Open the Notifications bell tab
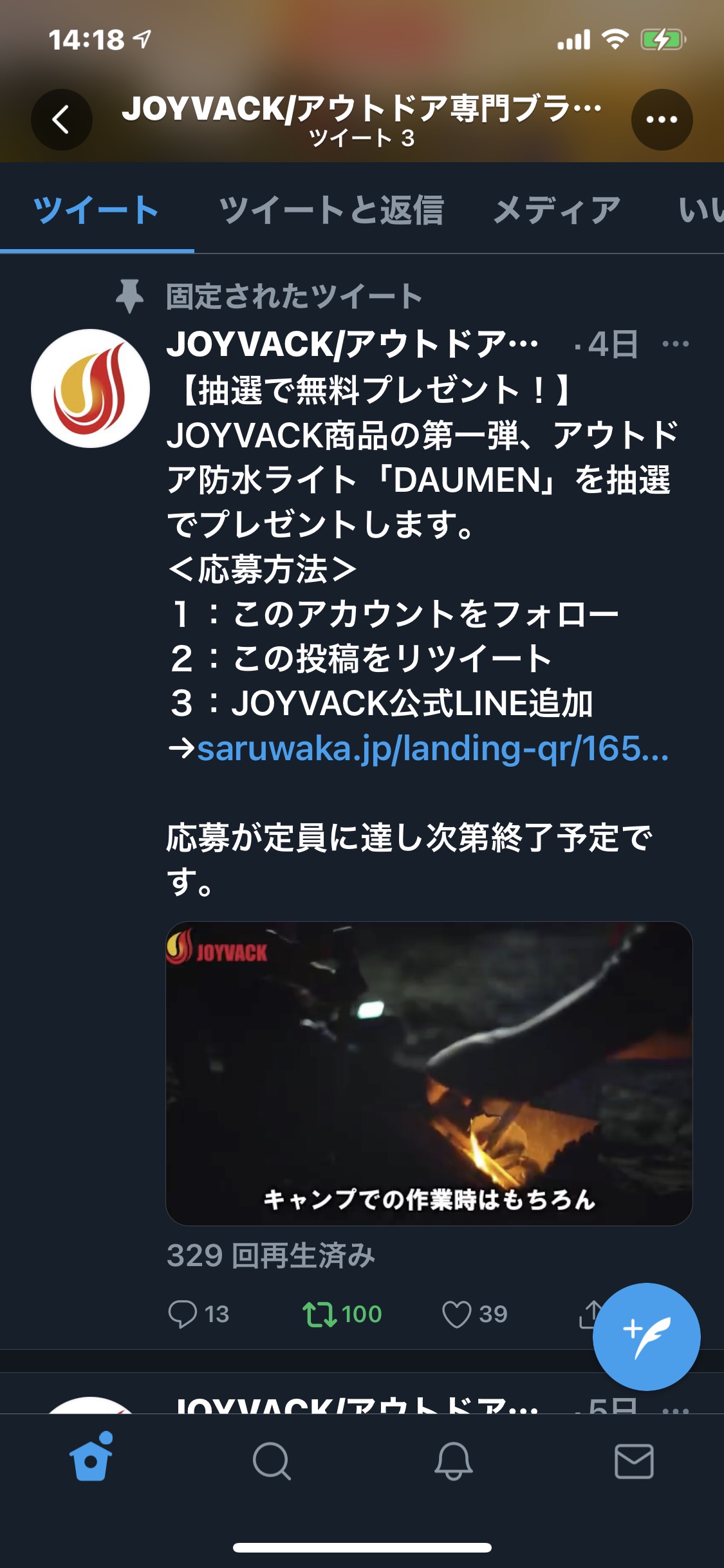724x1568 pixels. 453,1461
